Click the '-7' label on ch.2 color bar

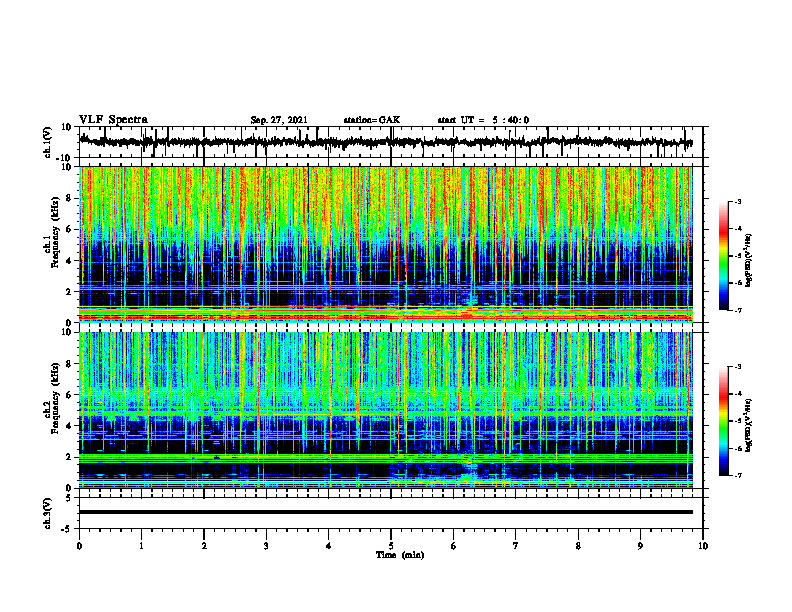[737, 475]
